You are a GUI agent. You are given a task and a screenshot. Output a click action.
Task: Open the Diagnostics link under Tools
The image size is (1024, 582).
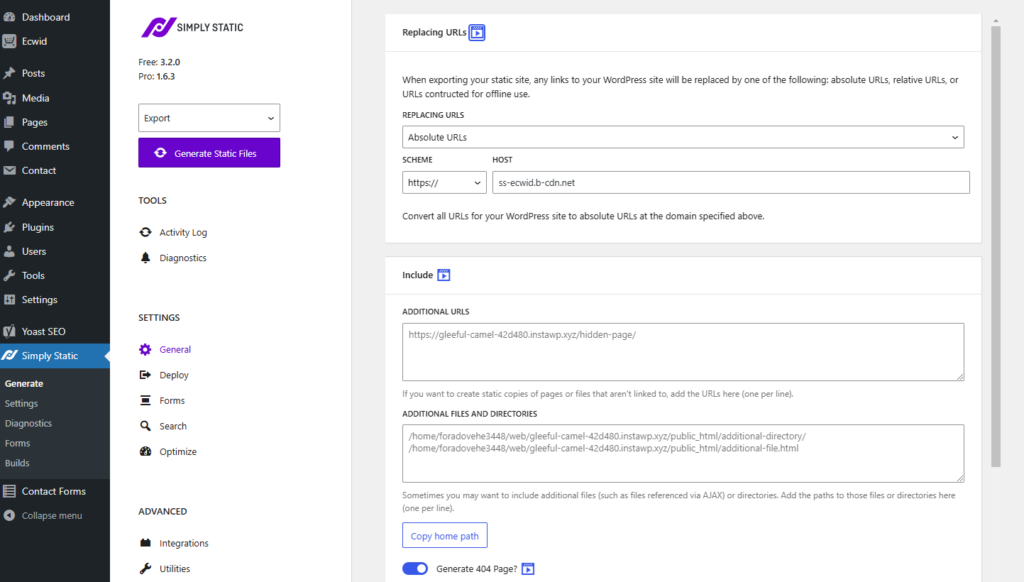pos(183,258)
